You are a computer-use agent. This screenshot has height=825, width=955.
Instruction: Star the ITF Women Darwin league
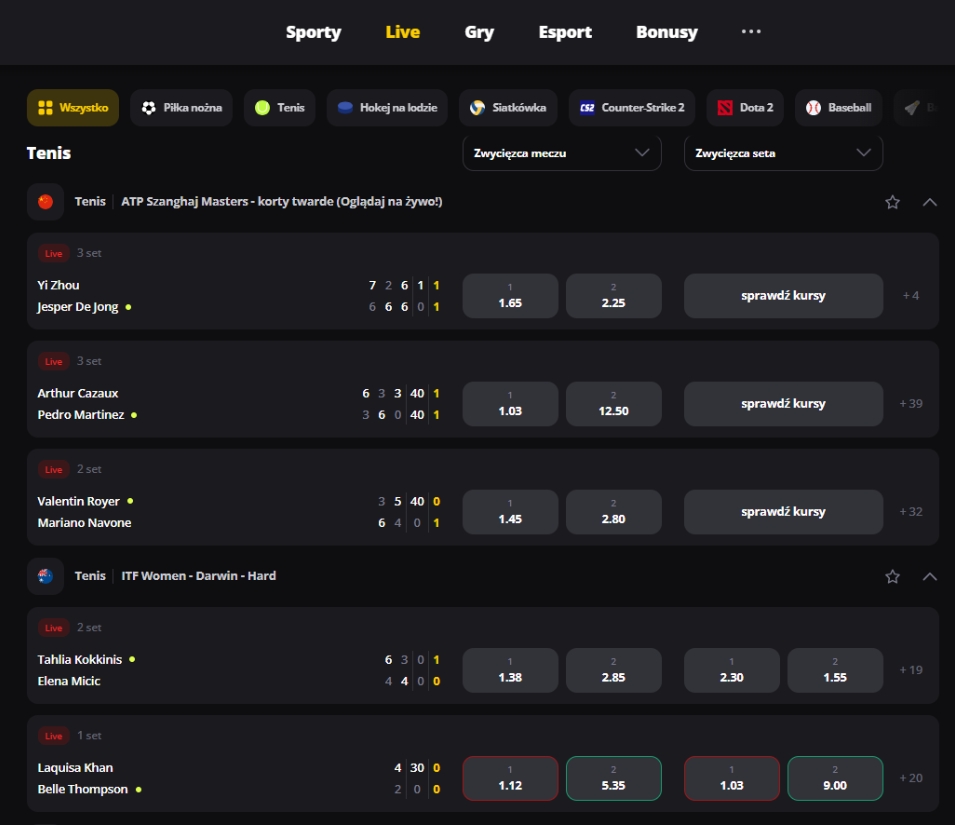[x=892, y=576]
